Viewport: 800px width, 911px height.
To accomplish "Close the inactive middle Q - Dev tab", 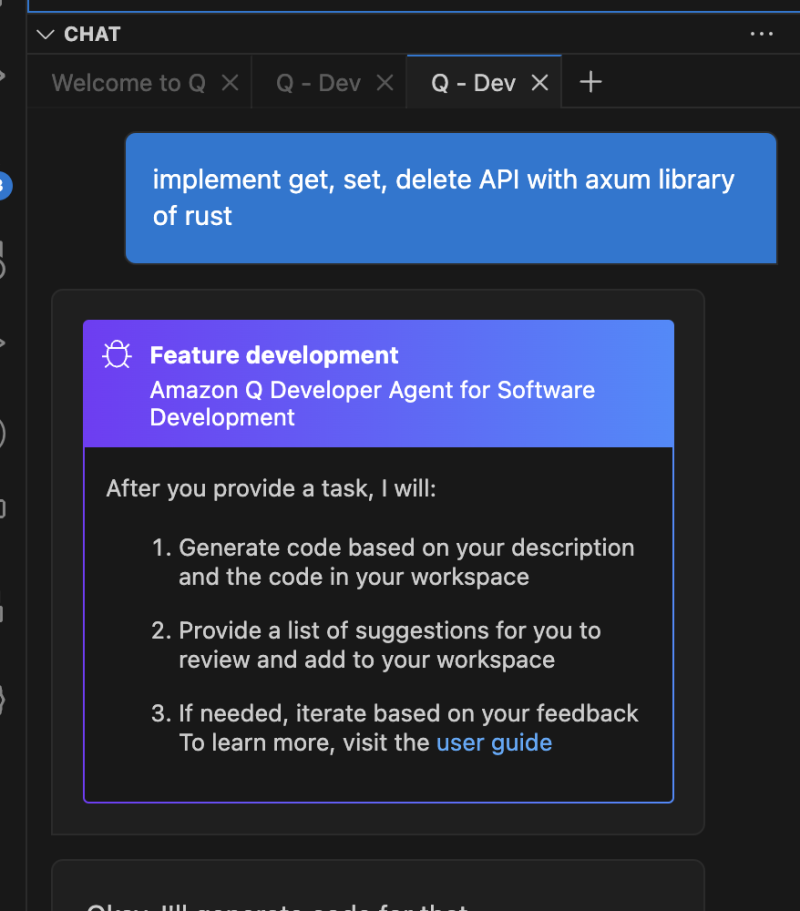I will click(x=384, y=83).
